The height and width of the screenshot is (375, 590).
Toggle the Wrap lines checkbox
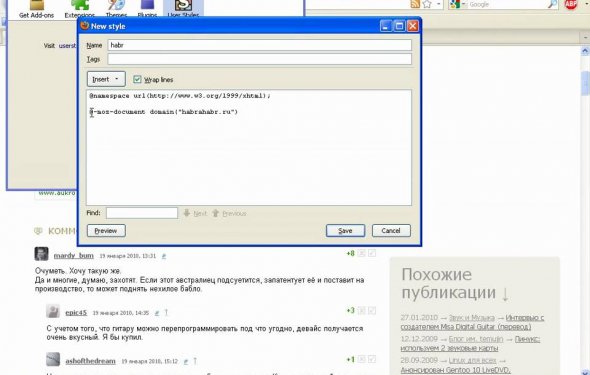point(137,79)
